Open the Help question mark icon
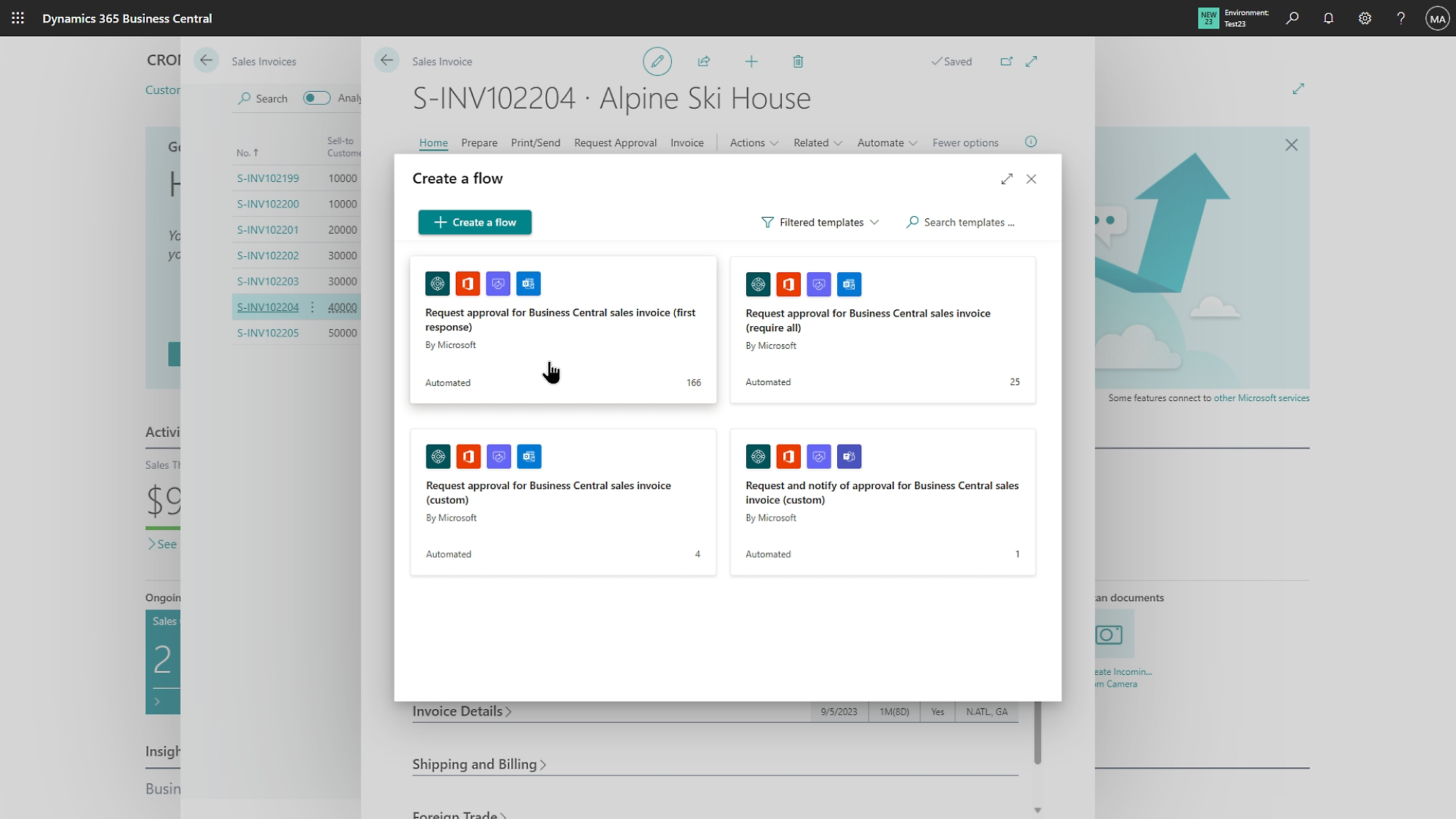The width and height of the screenshot is (1456, 819). 1401,18
